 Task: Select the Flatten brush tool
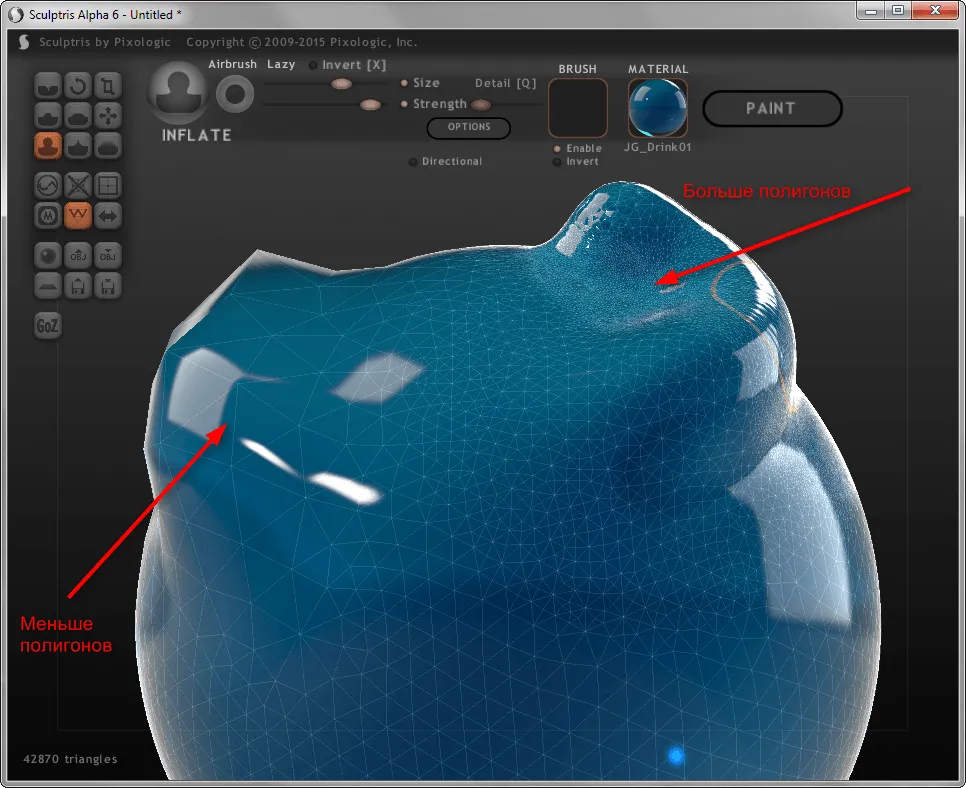(x=78, y=116)
